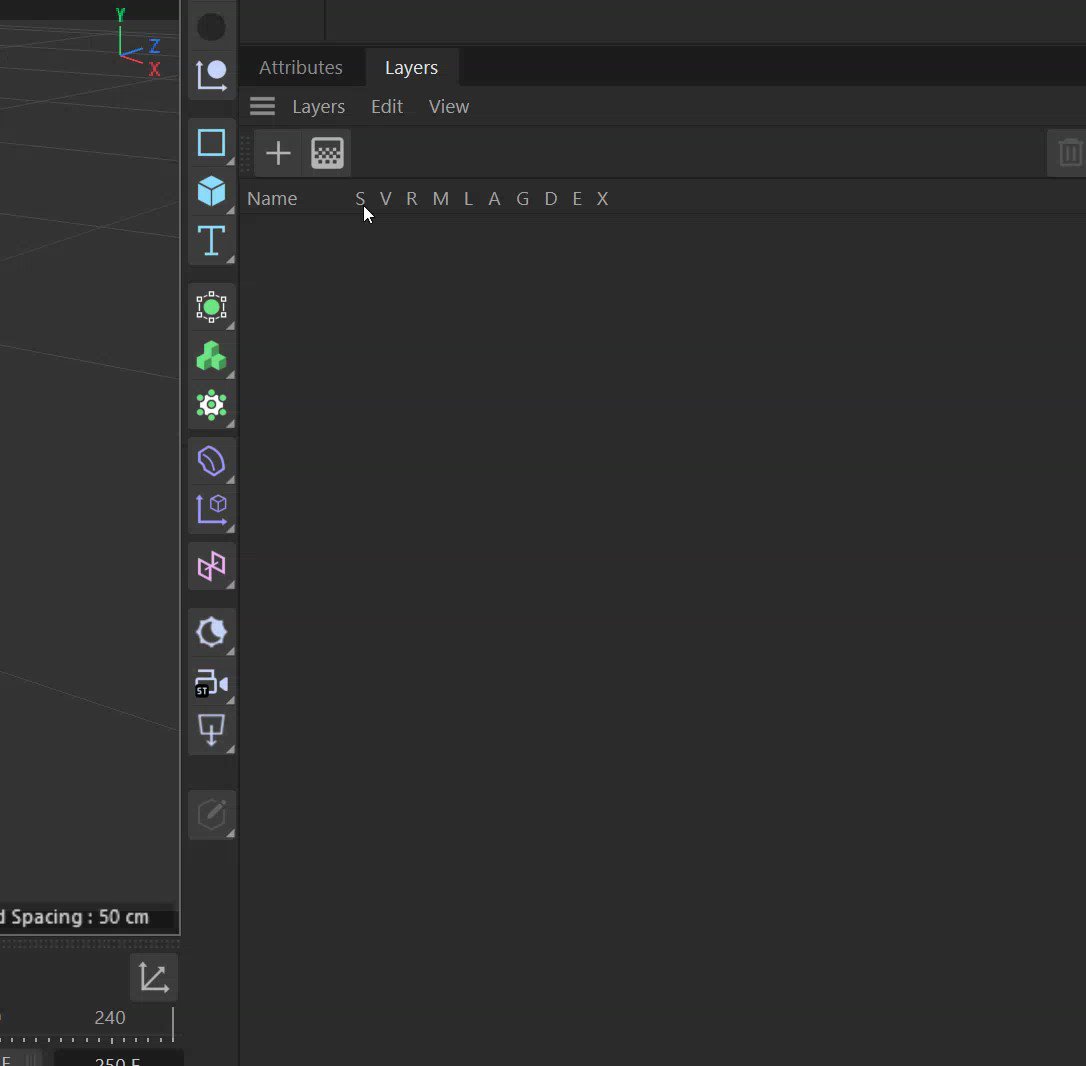
Task: Click the D deformers column header
Action: point(551,199)
